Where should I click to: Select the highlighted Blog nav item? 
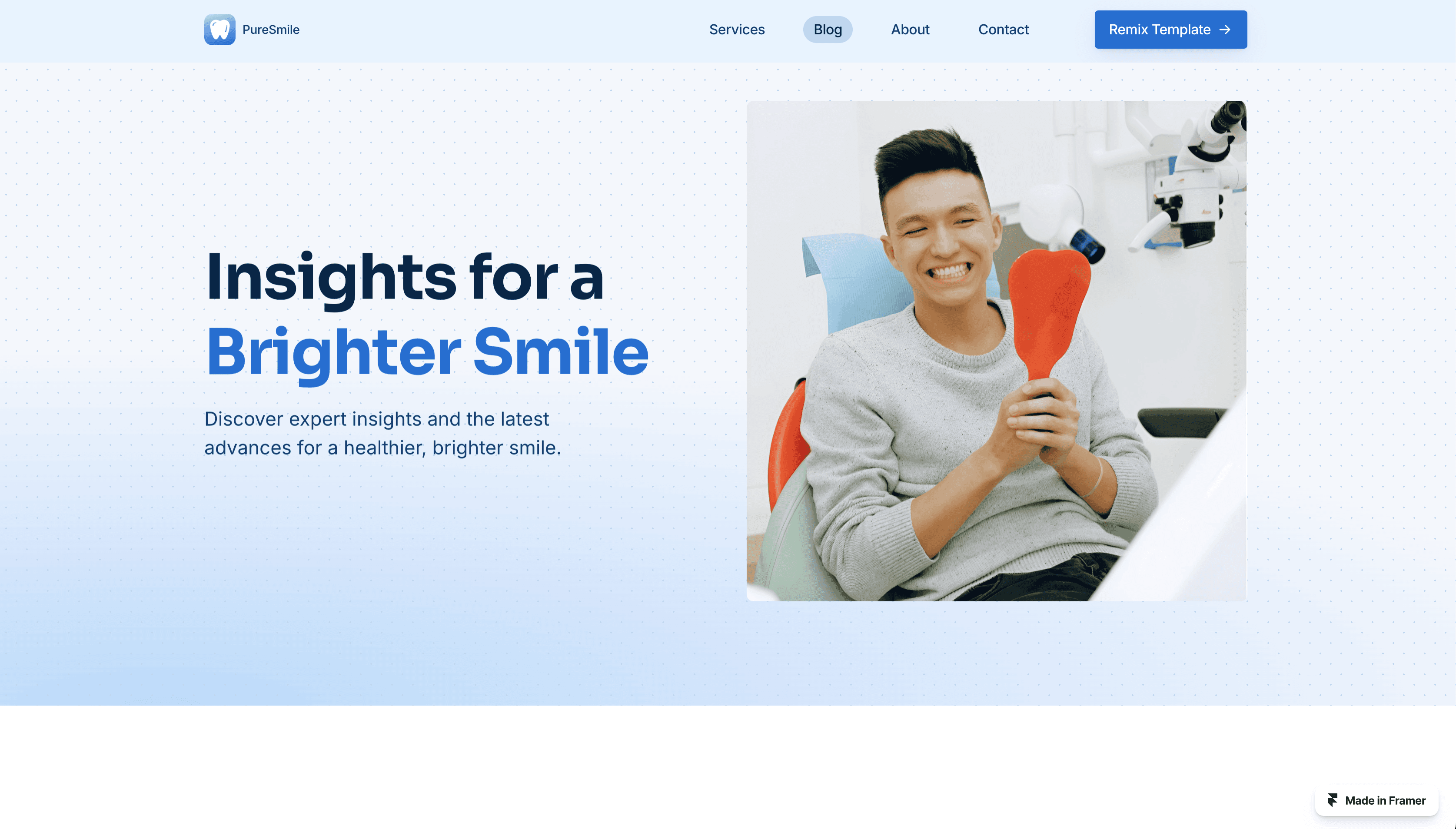(828, 30)
